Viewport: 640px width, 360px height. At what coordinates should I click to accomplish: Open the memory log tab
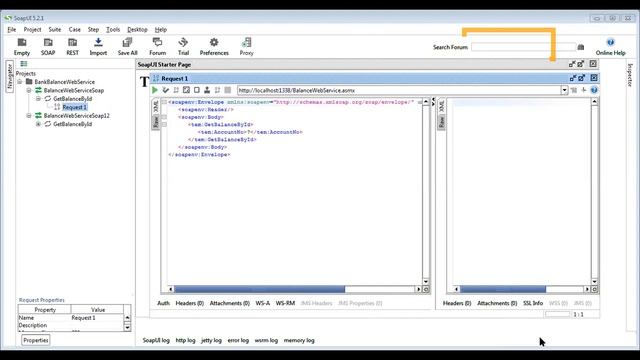(299, 340)
